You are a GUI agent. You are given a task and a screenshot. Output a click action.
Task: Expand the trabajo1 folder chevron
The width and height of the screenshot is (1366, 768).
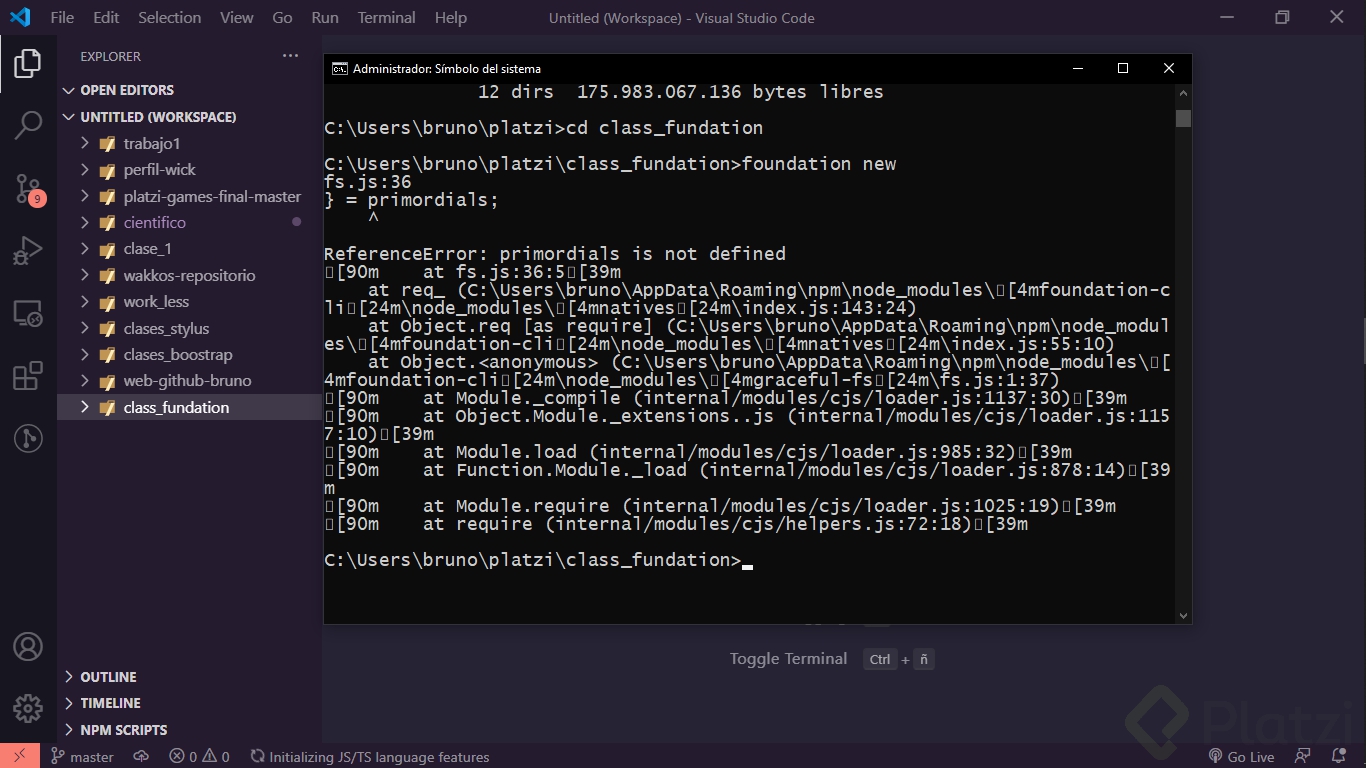[85, 143]
